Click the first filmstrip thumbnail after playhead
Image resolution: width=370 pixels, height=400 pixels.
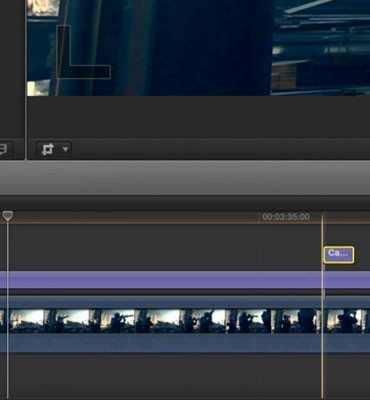(27, 321)
